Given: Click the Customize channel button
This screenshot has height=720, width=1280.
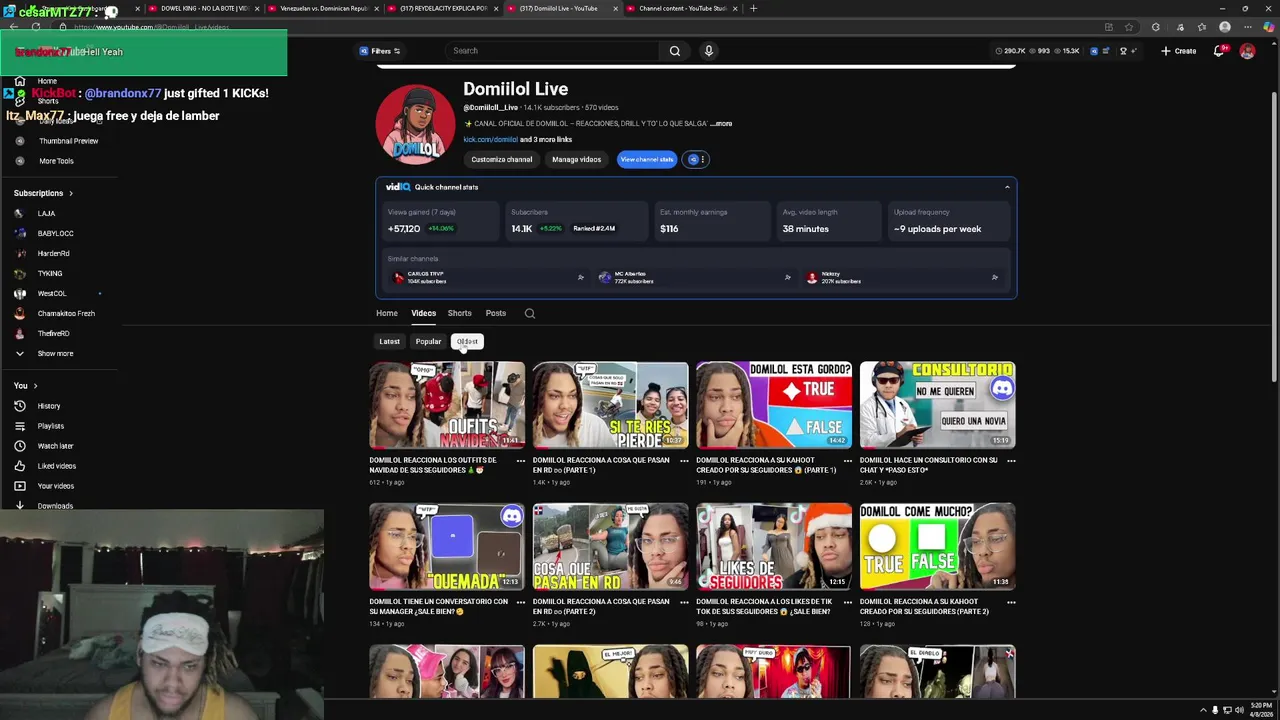Looking at the screenshot, I should coord(502,159).
